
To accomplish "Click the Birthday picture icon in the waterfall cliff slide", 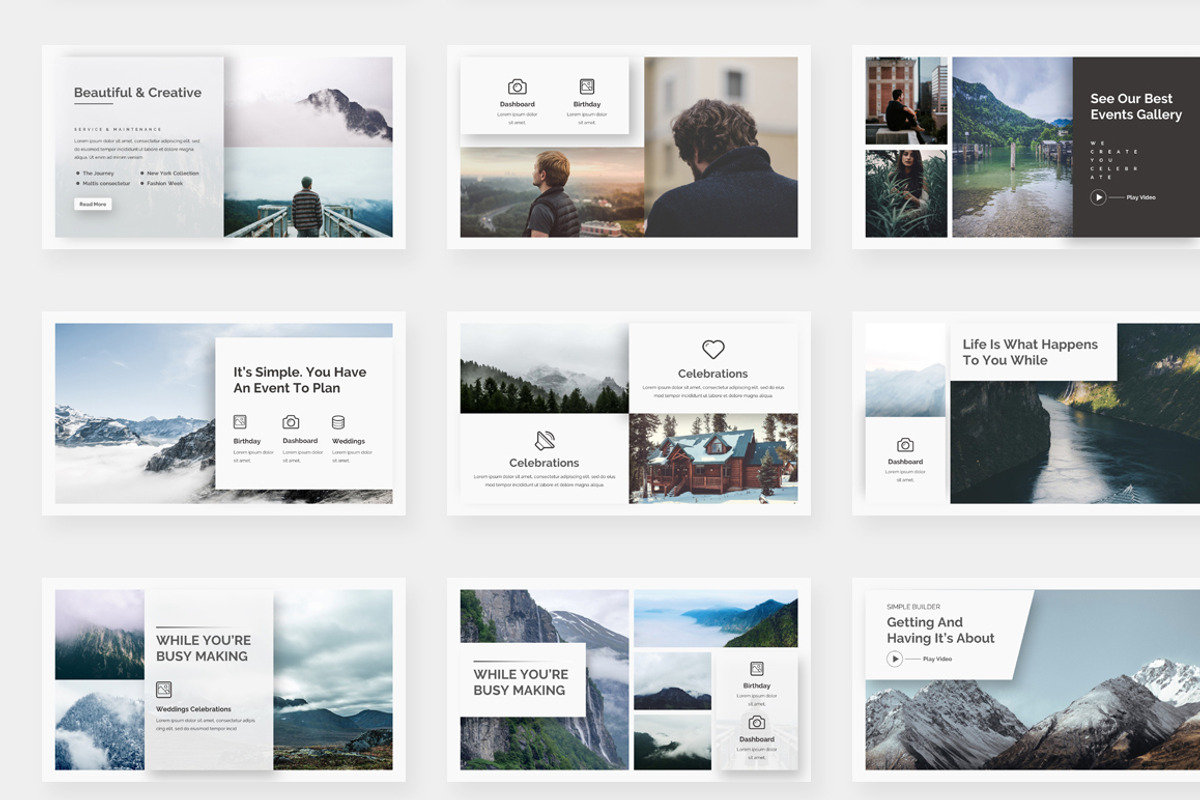I will [757, 669].
